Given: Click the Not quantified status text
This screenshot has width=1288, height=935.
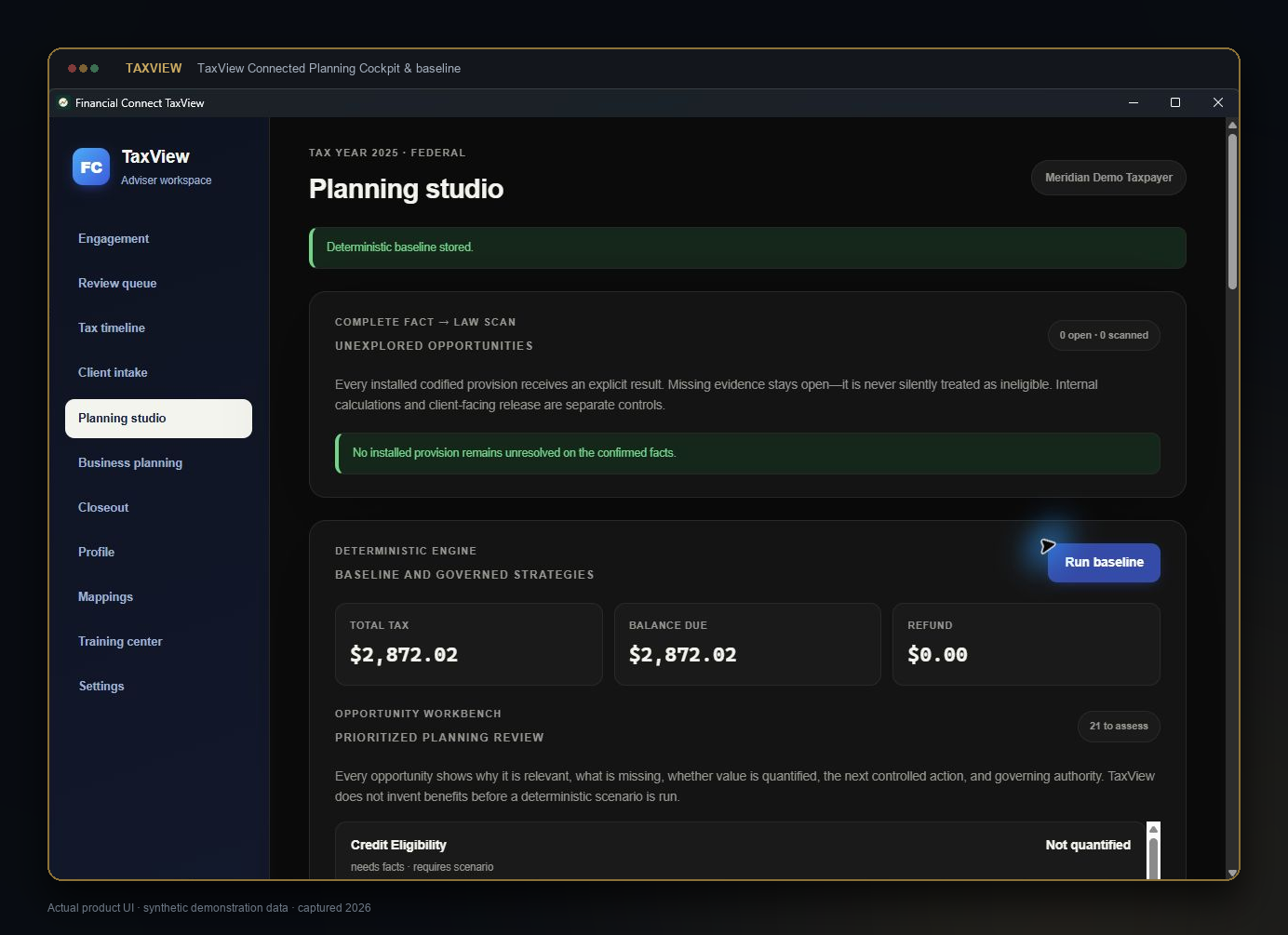Looking at the screenshot, I should 1088,846.
